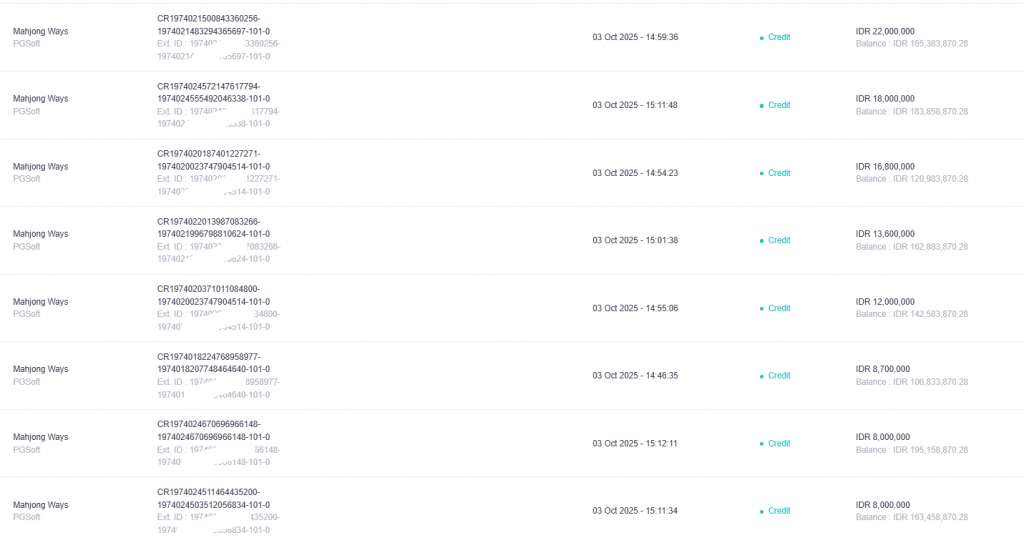
Task: Click the green dot in the IDR 16,800,000 row
Action: point(761,173)
